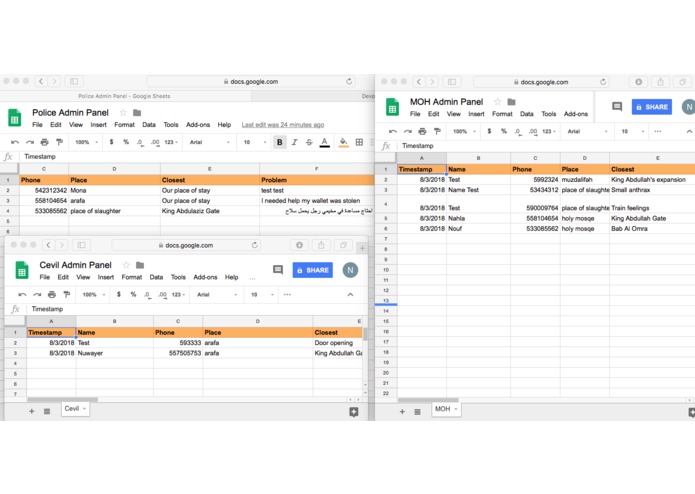Move Police Admin Panel using folder icon
Viewport: 695px width, 494px height.
(x=137, y=113)
